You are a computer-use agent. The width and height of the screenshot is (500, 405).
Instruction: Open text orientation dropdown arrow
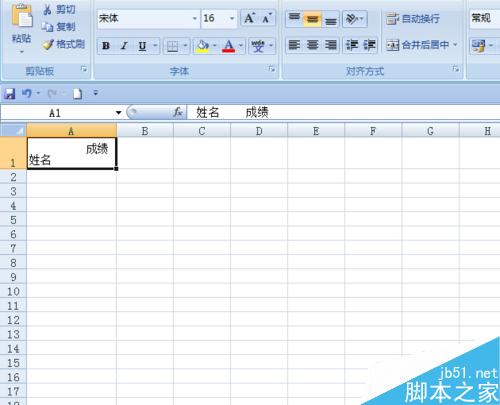coord(362,19)
